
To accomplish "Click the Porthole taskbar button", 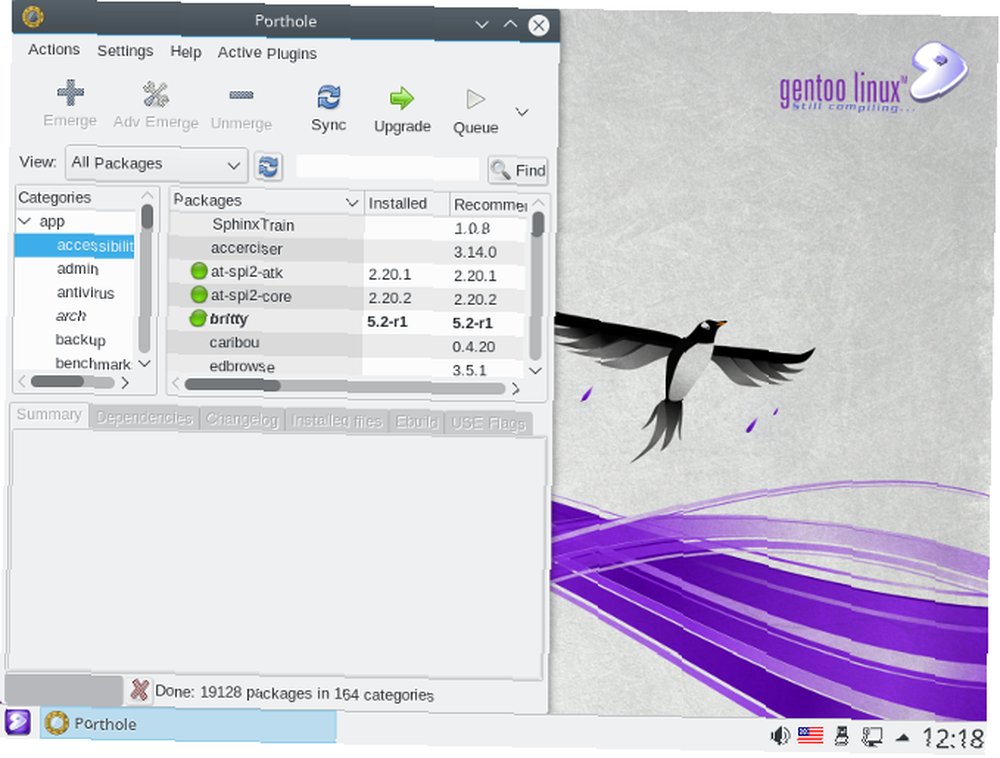I will (x=188, y=724).
